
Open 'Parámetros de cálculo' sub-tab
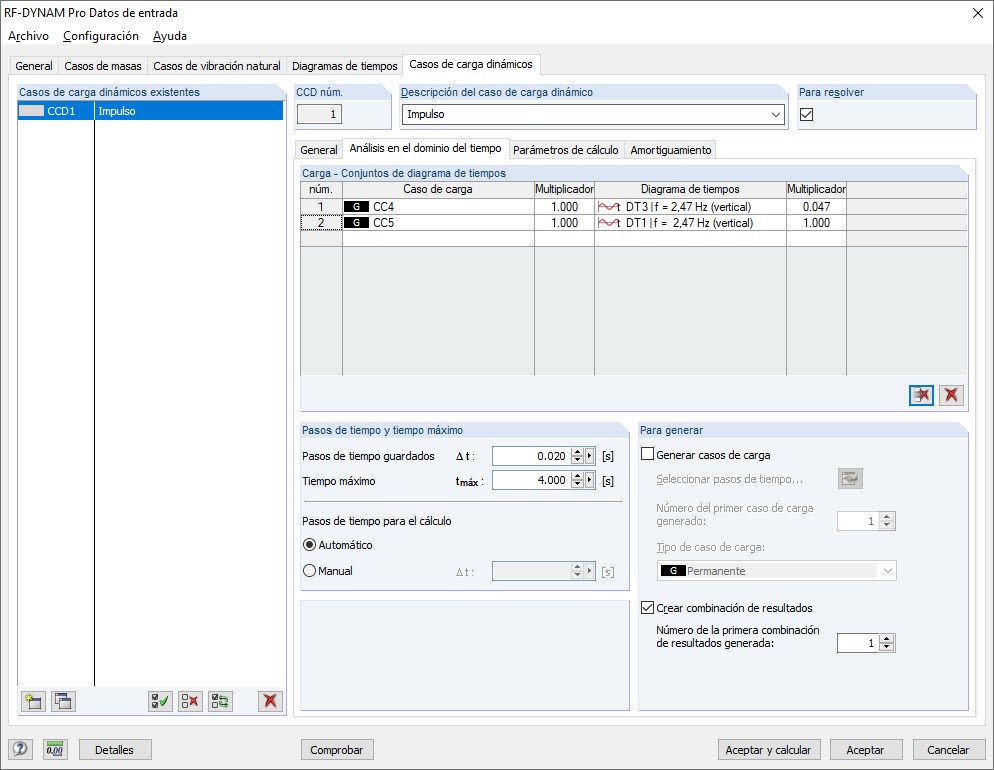coord(565,150)
